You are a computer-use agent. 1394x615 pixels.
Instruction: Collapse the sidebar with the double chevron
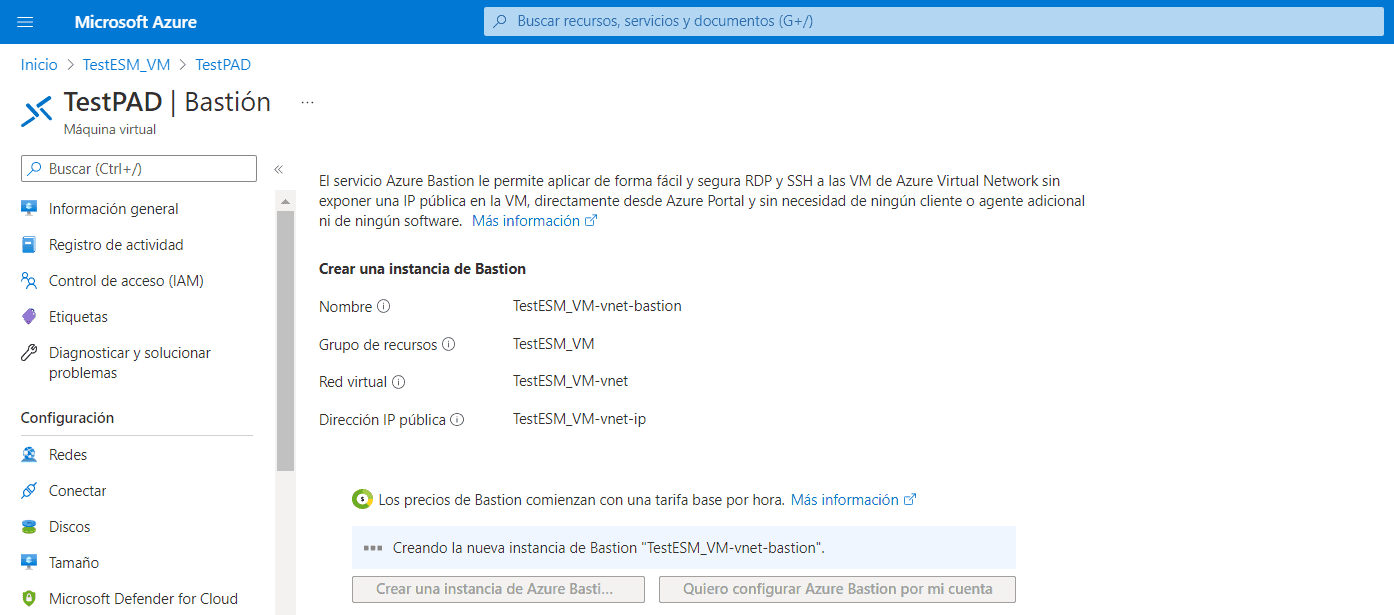pyautogui.click(x=279, y=169)
